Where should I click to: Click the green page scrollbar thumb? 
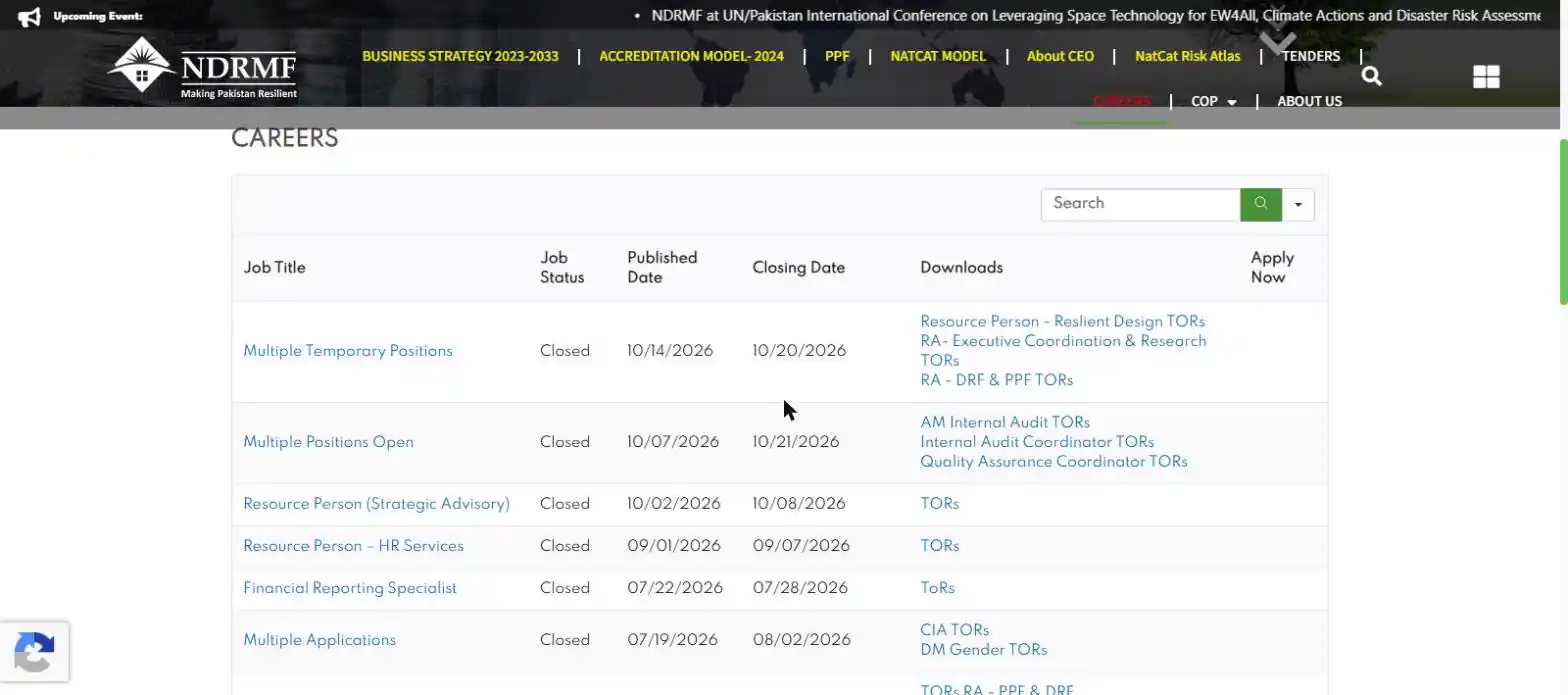1563,221
